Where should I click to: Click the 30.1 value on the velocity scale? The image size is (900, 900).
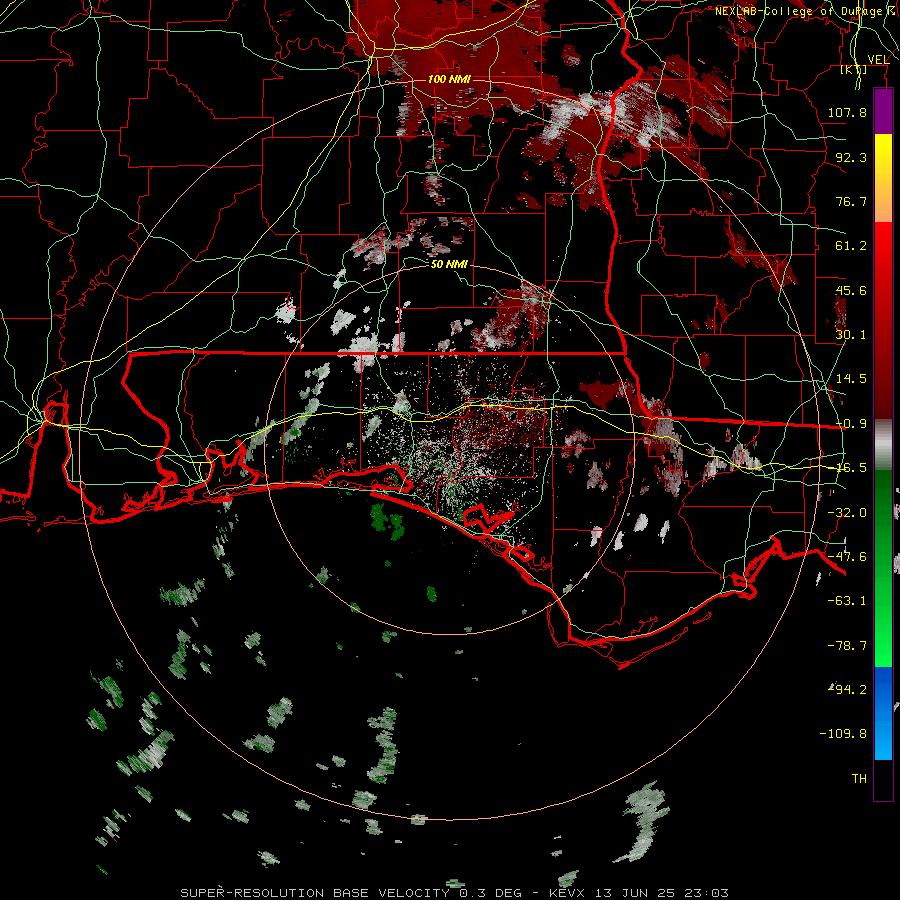(851, 335)
